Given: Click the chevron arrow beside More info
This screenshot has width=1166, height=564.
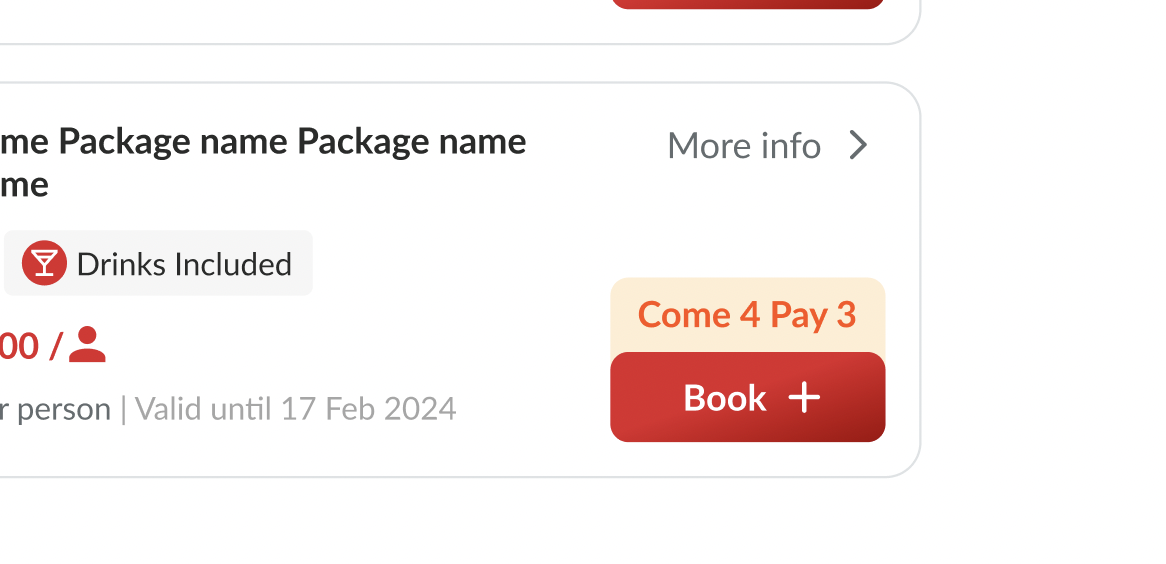Looking at the screenshot, I should pos(858,146).
